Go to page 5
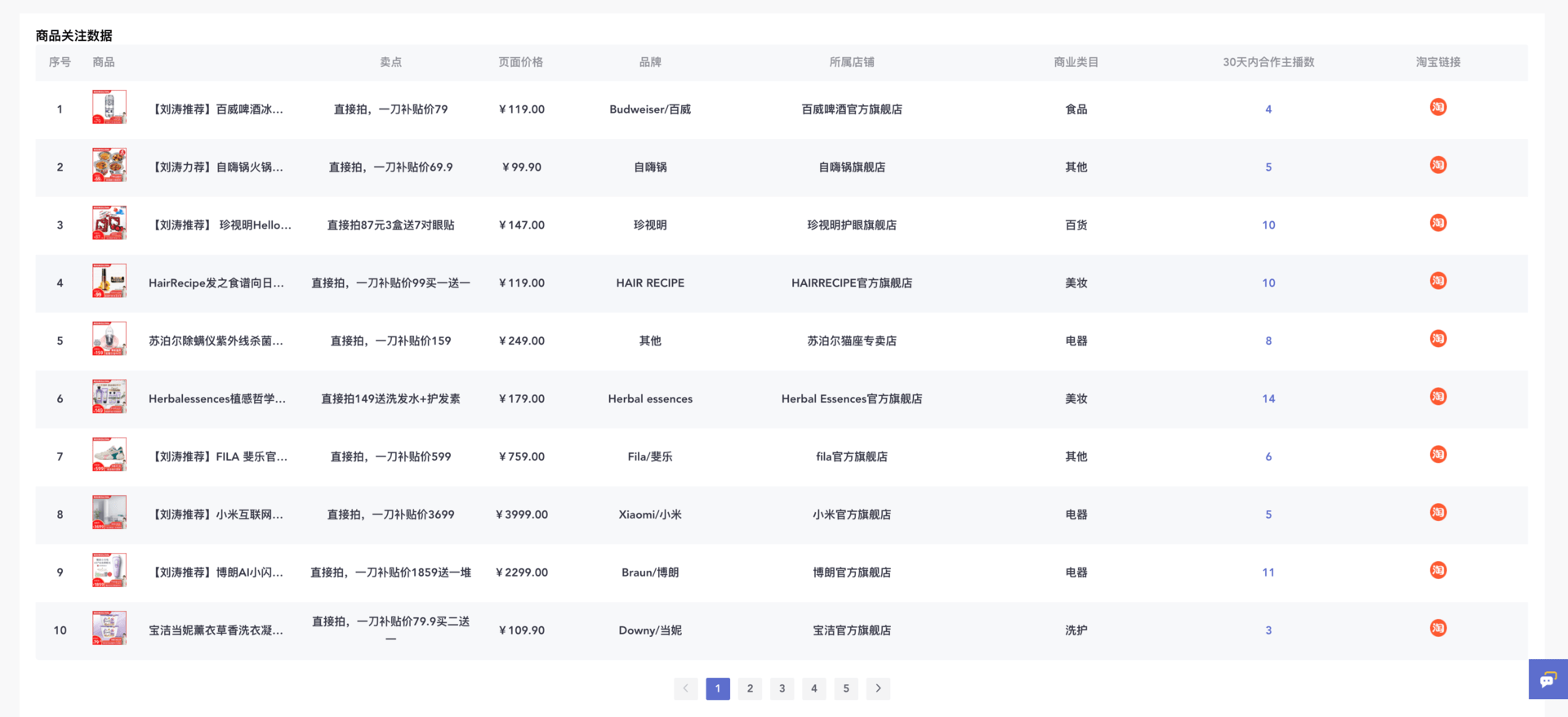Screen dimensions: 1568x717 [x=846, y=688]
